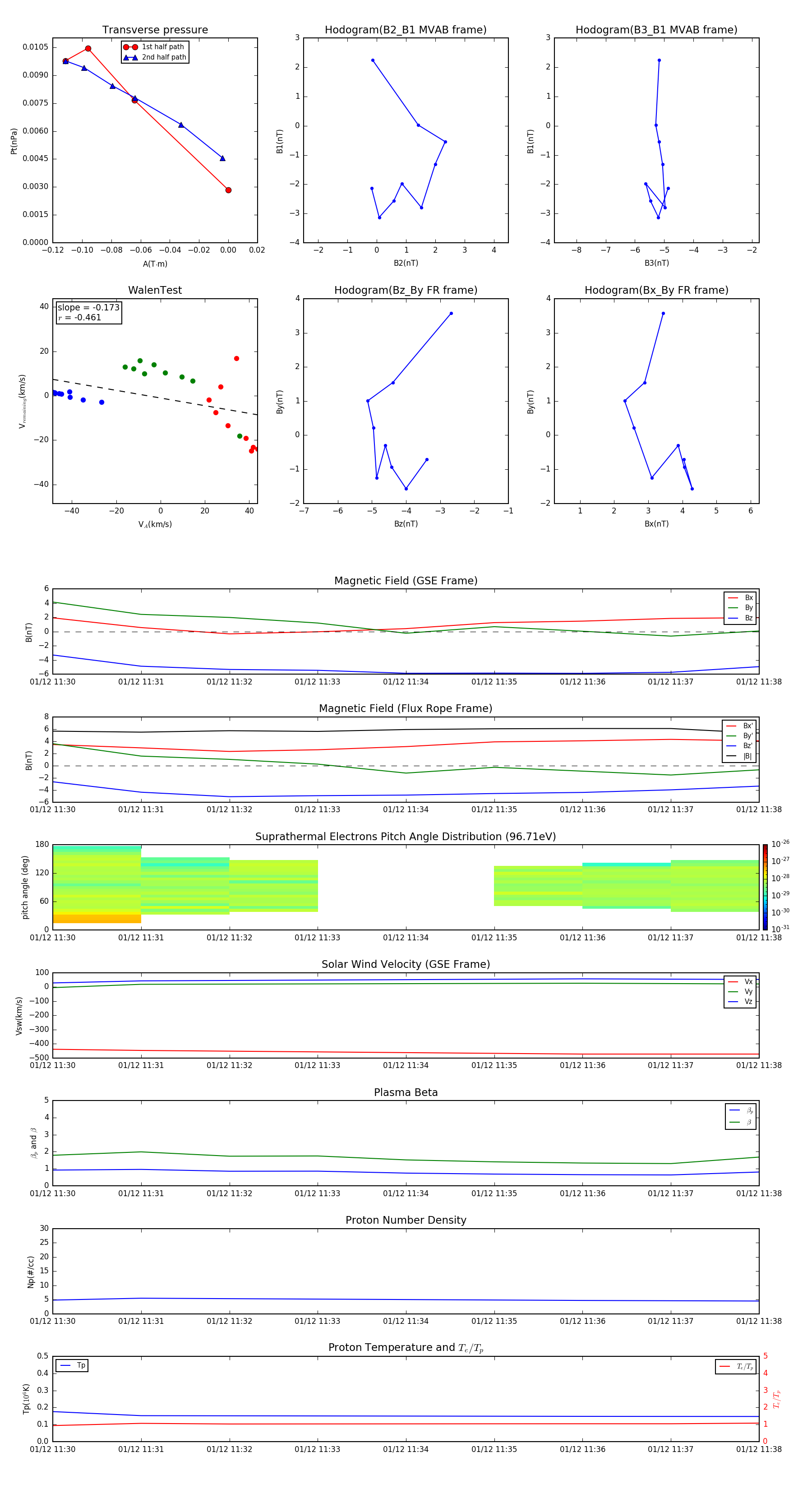Click the 'A(T·m)' x-axis label
Viewport: 812px width, 1489px height.
click(x=155, y=264)
